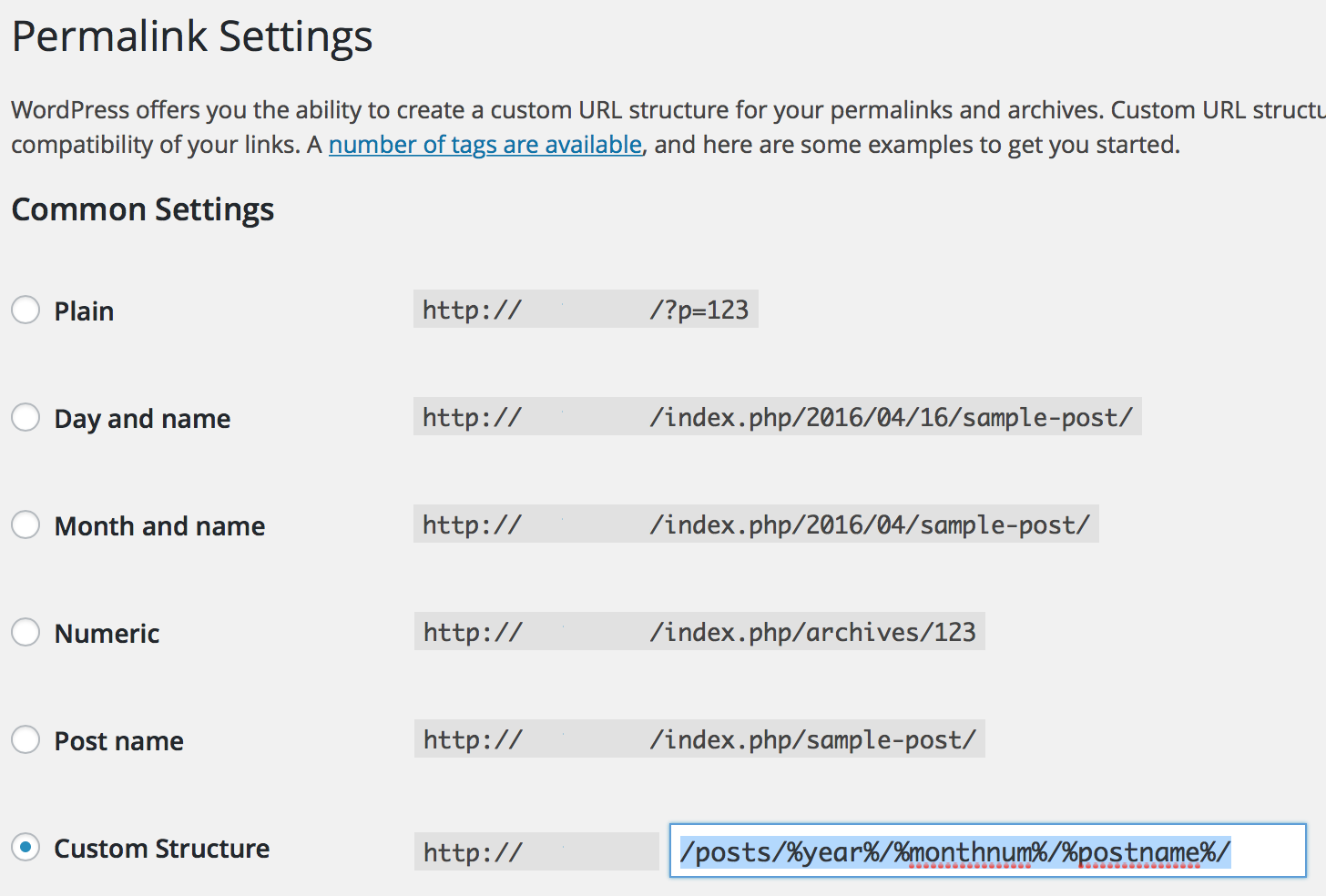The image size is (1326, 896).
Task: Pick the Numeric permalink radio button
Action: tap(25, 632)
